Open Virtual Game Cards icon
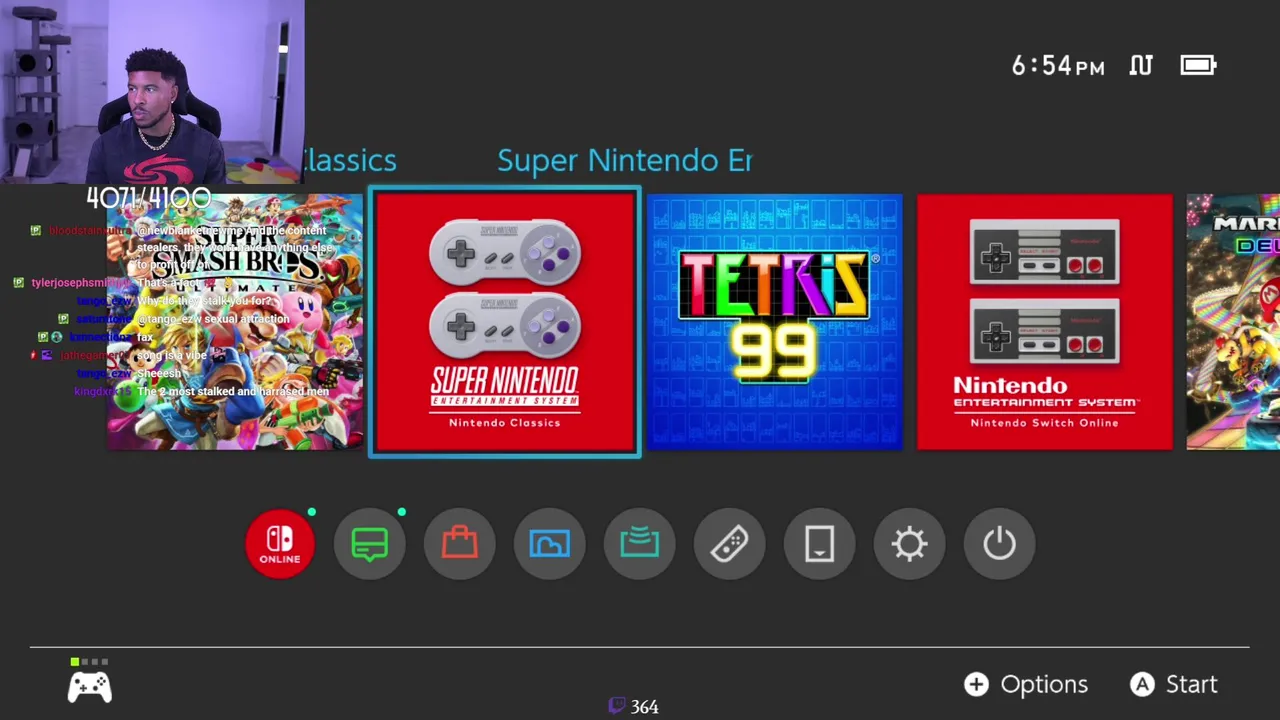The height and width of the screenshot is (720, 1280). click(820, 543)
